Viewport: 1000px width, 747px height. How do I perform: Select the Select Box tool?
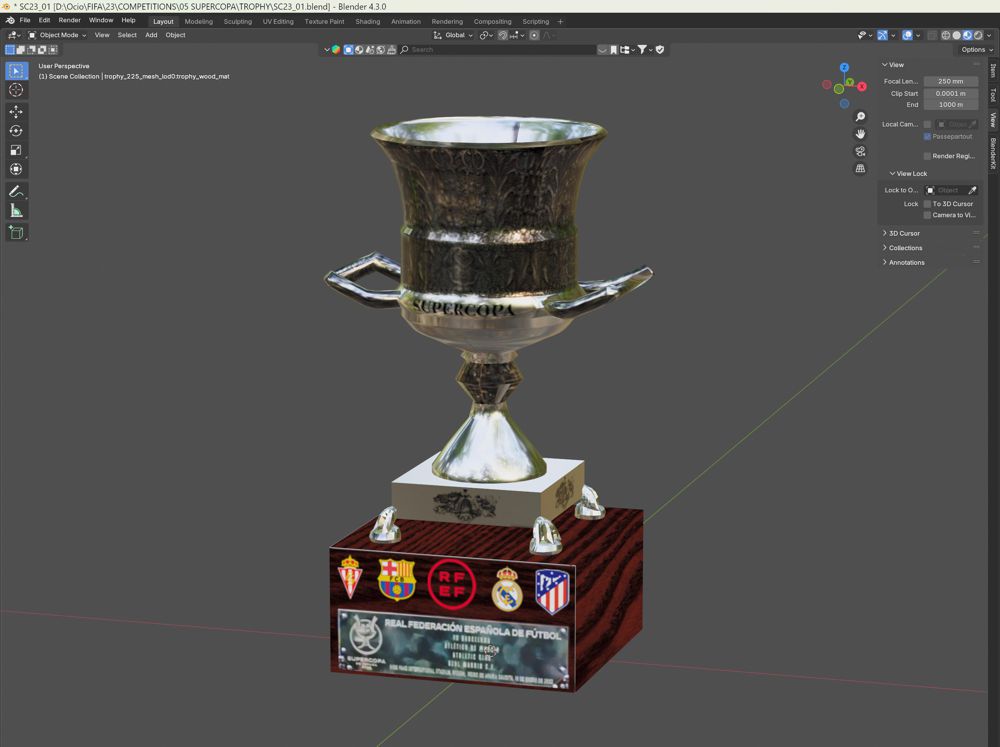click(16, 70)
